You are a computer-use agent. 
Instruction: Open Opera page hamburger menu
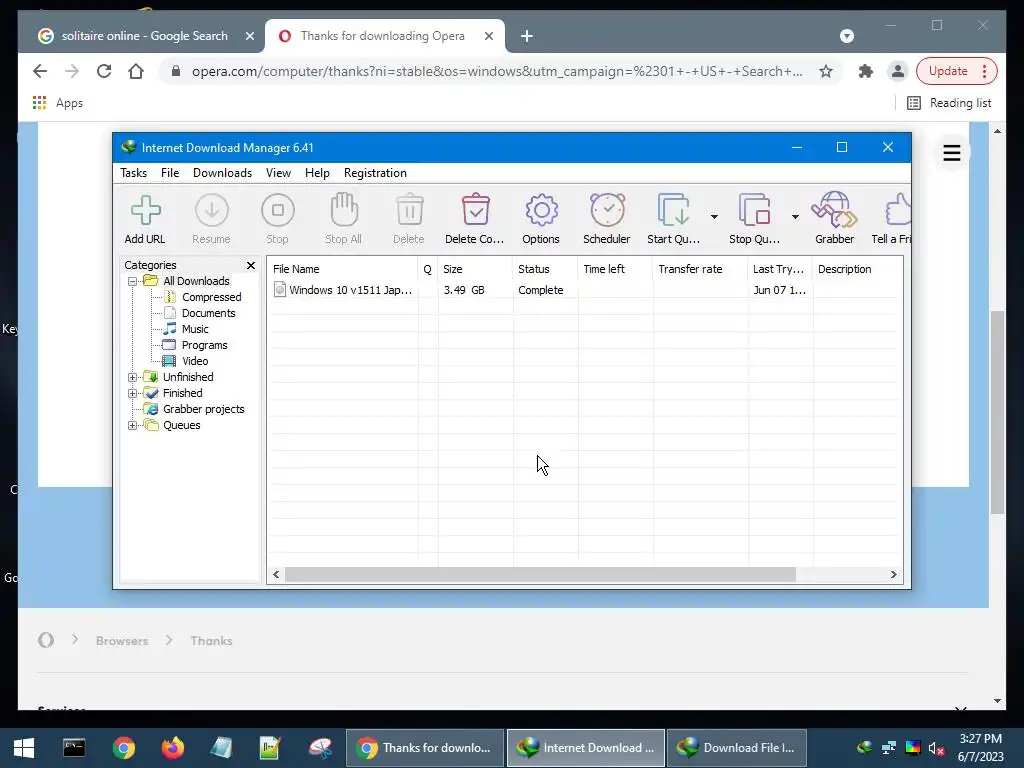click(952, 153)
